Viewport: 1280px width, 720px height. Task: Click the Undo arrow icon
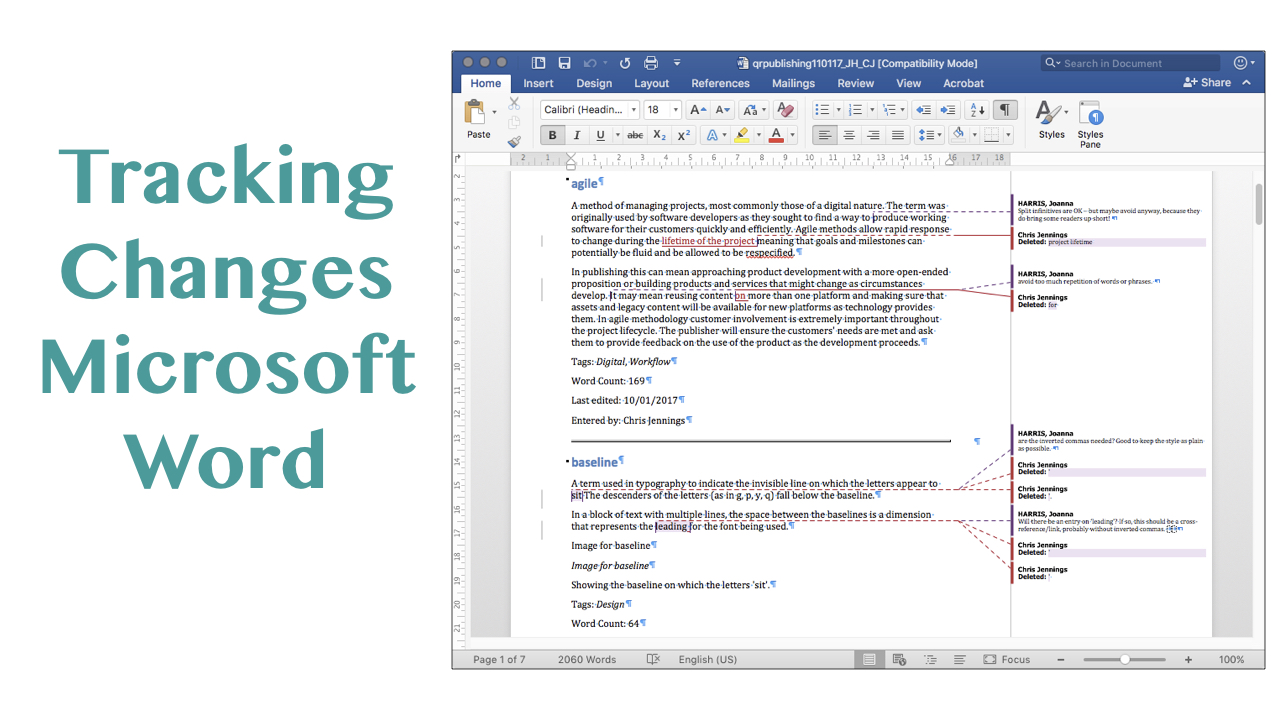pos(590,63)
